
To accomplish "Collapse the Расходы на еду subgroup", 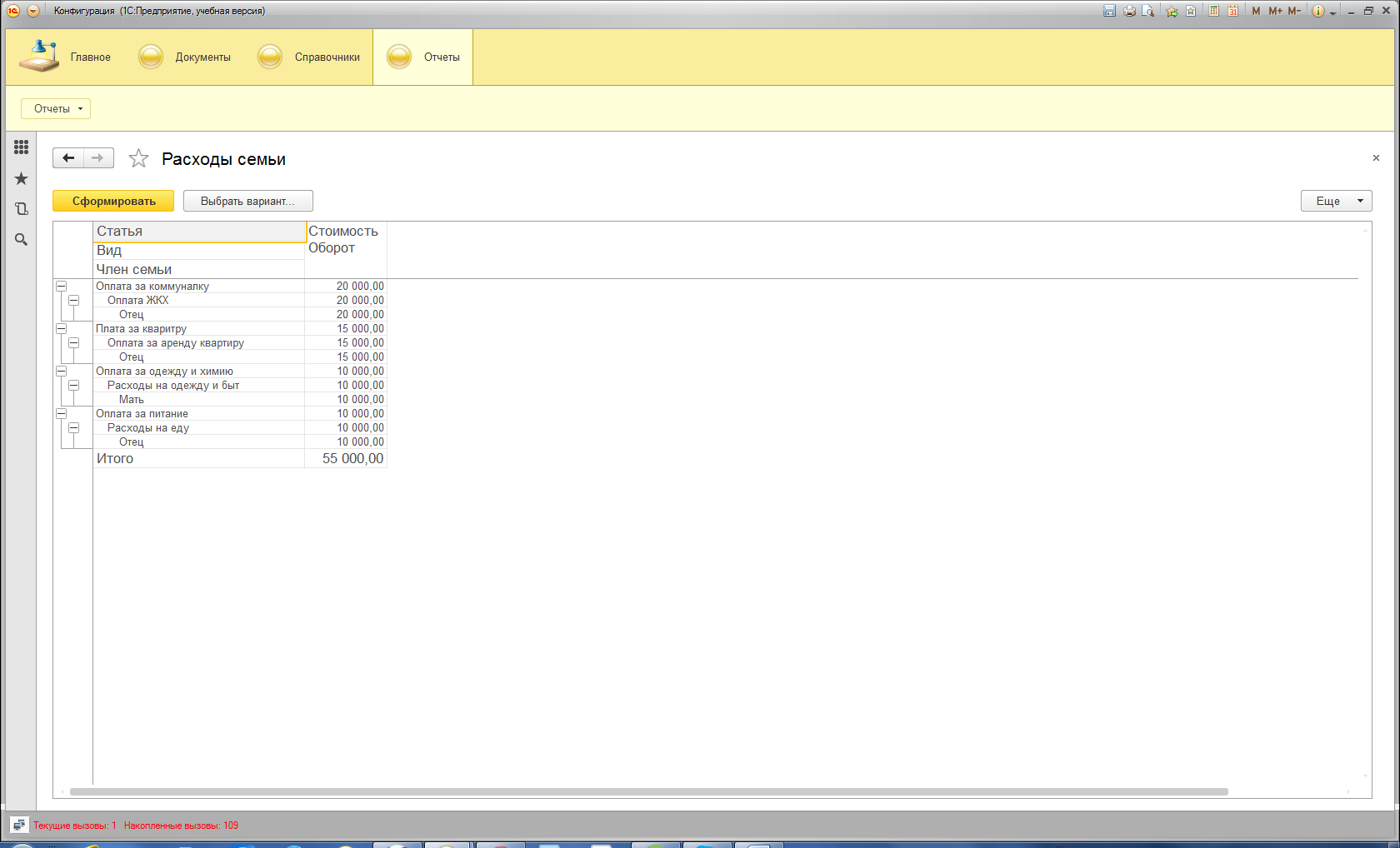I will pos(73,427).
